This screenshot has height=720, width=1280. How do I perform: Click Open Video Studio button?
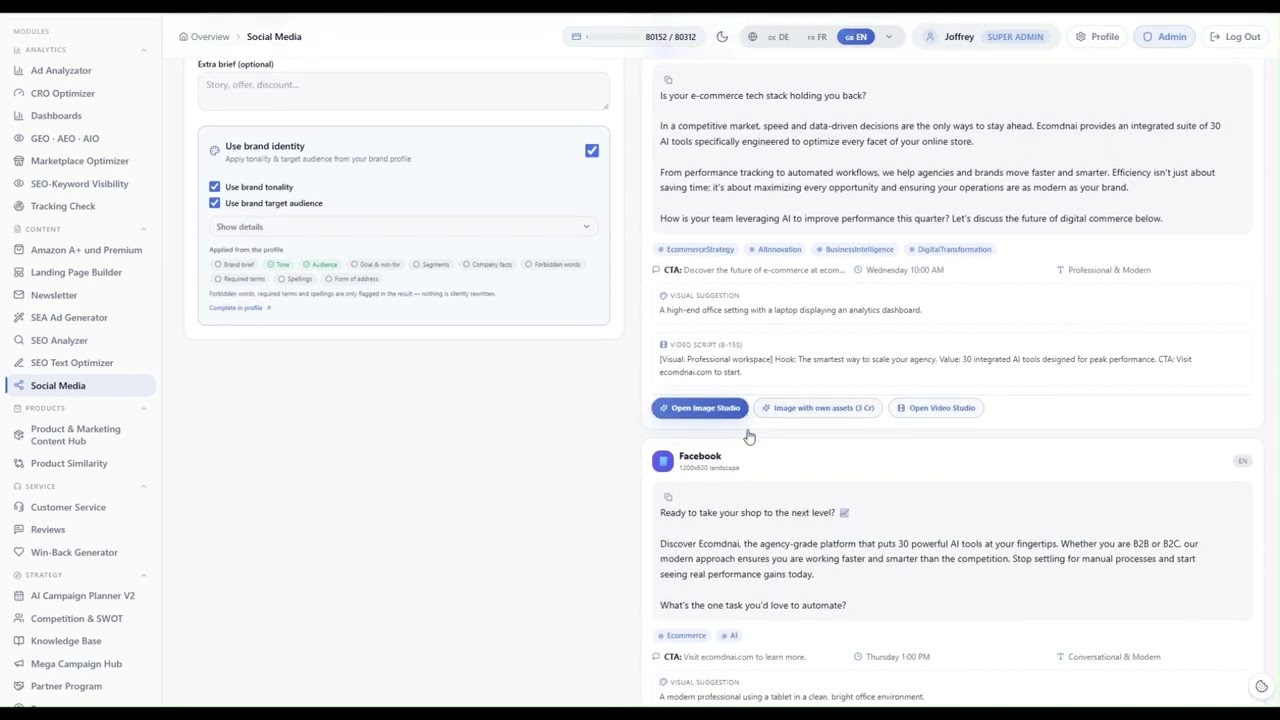(936, 408)
